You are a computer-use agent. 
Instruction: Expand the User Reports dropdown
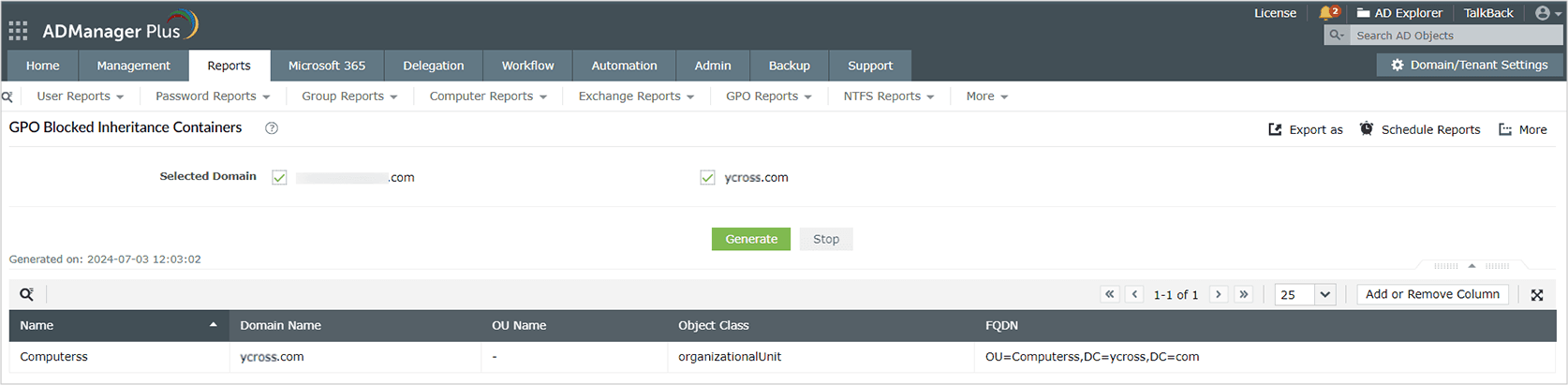(x=80, y=96)
